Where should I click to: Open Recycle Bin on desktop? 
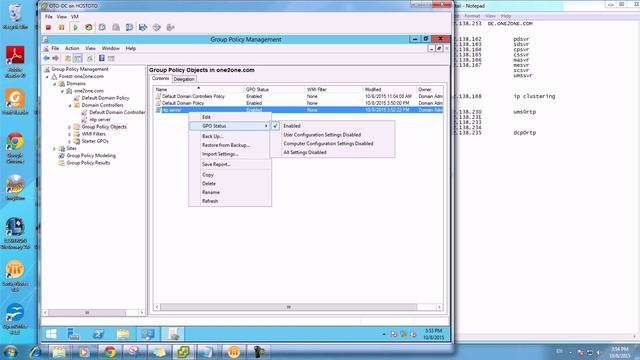point(15,16)
